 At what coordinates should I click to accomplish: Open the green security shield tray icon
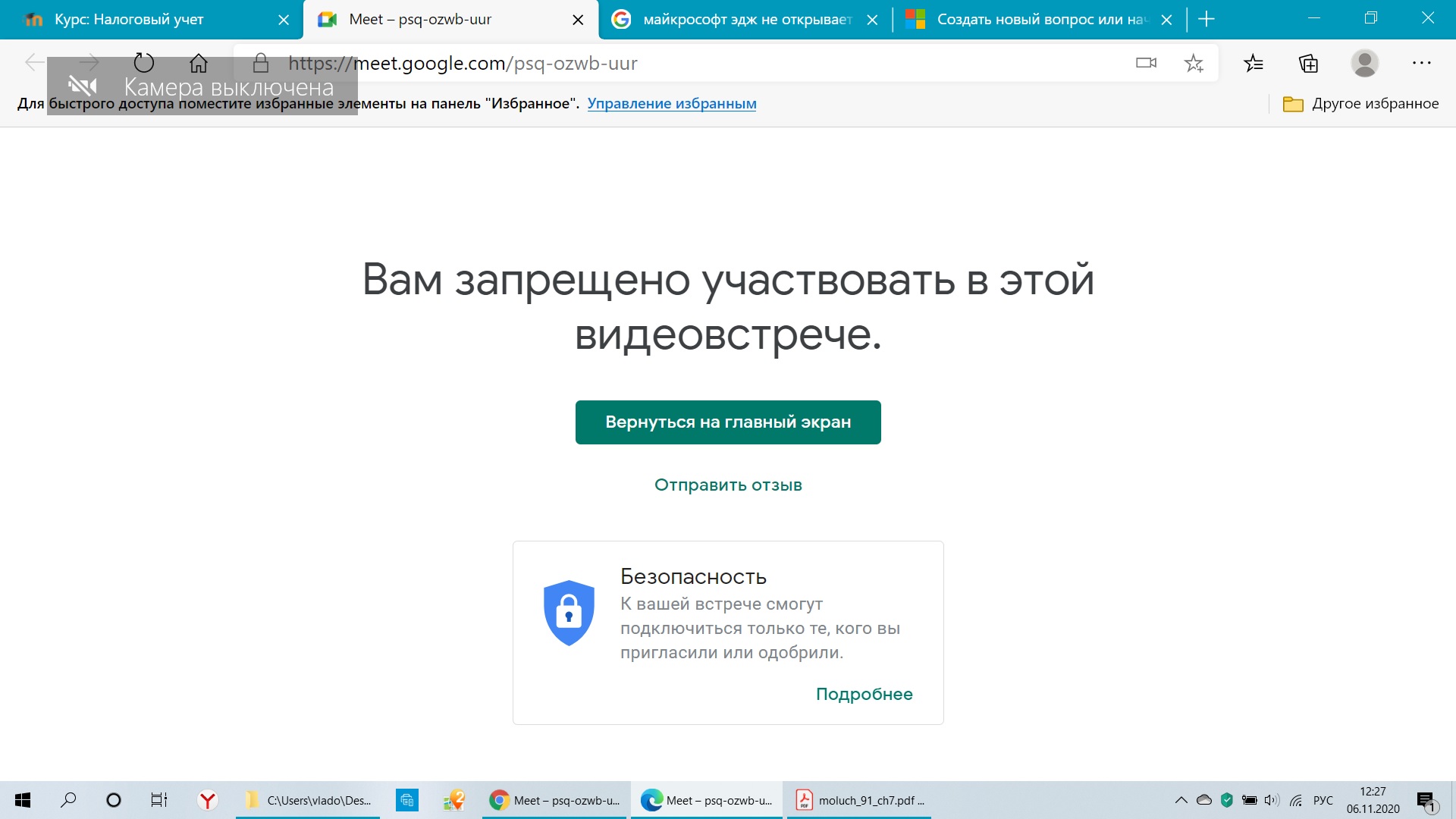point(1227,800)
